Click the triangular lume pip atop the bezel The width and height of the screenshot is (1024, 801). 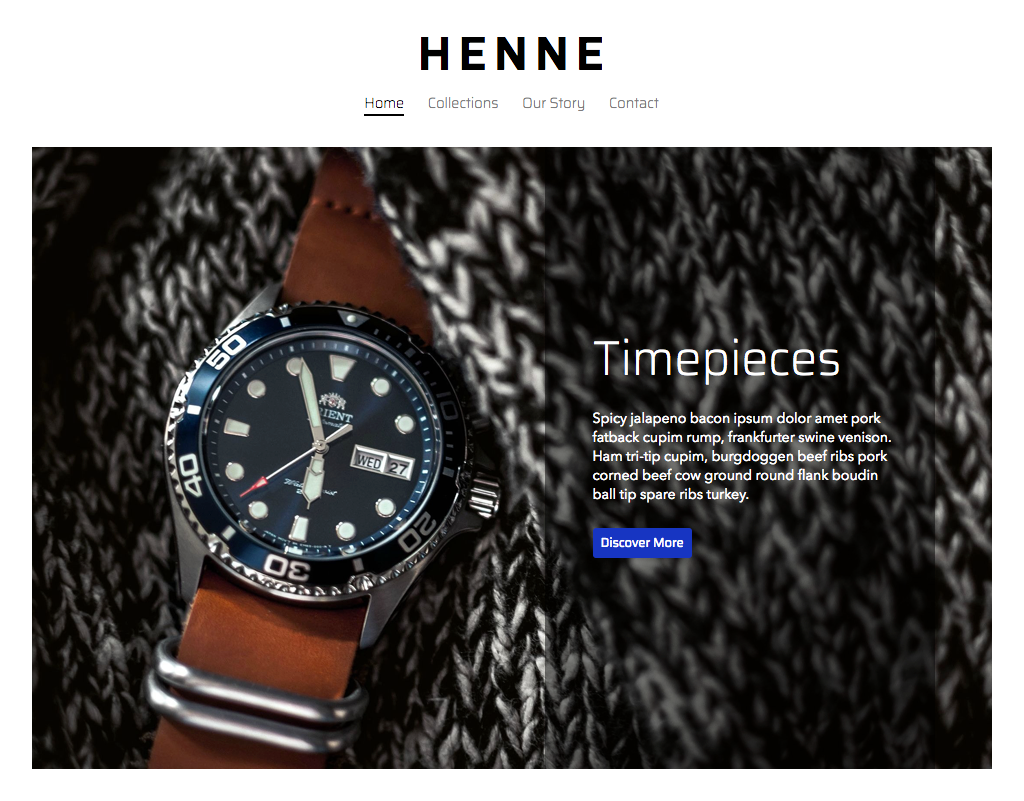pos(351,319)
